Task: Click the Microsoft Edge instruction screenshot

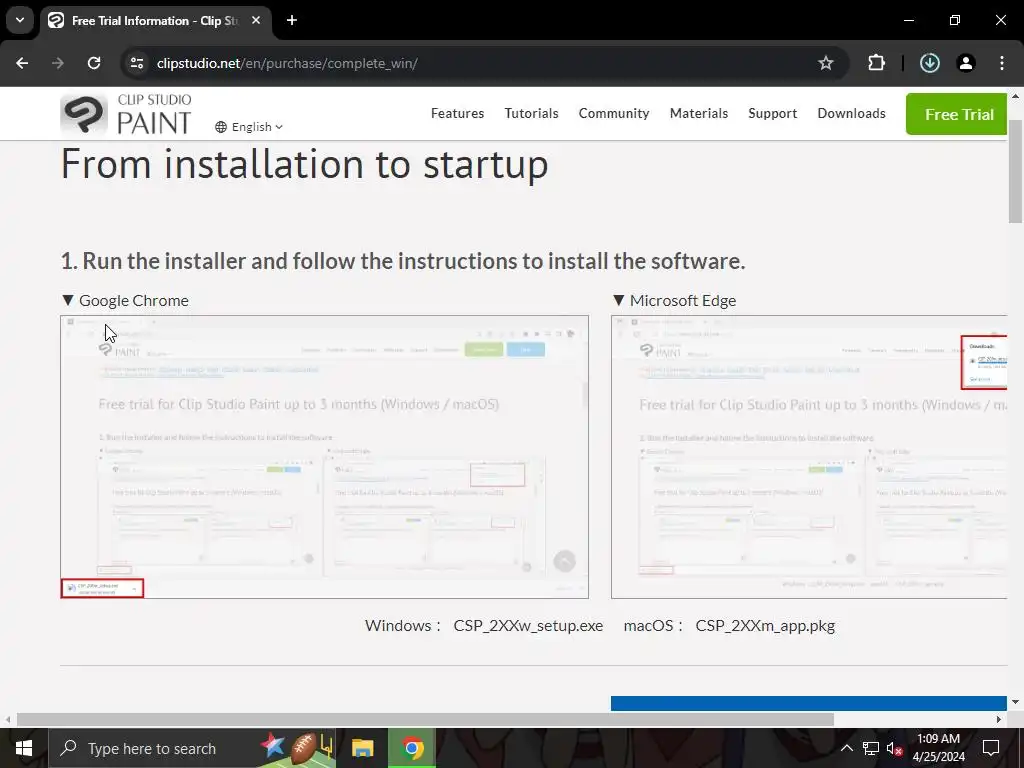Action: click(x=809, y=457)
